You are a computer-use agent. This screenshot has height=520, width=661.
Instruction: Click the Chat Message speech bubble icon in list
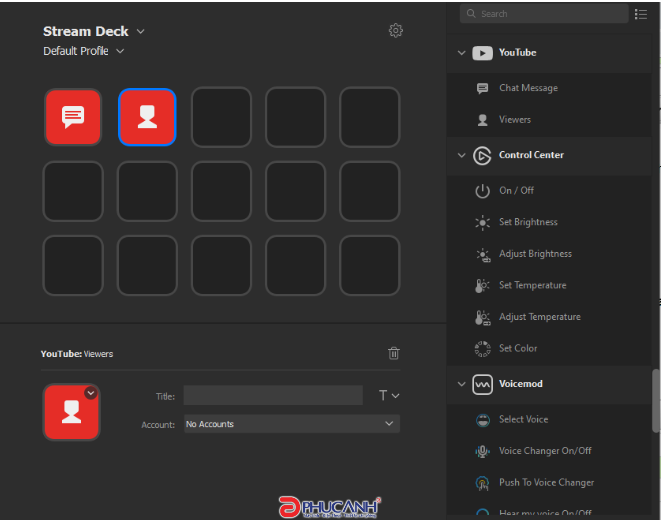click(482, 88)
